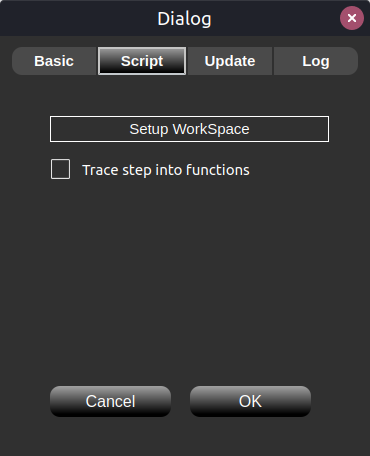Switch to the Basic tab
This screenshot has width=370, height=456.
(x=54, y=61)
